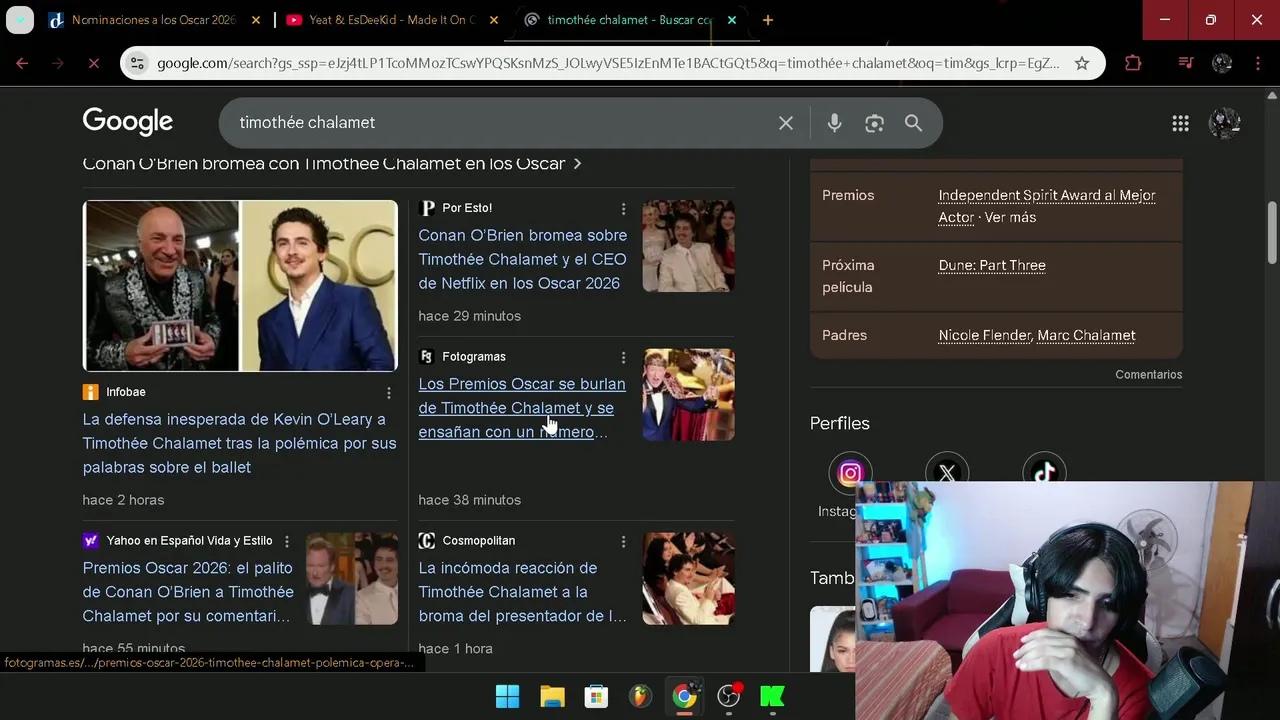Open X profile icon

point(947,473)
